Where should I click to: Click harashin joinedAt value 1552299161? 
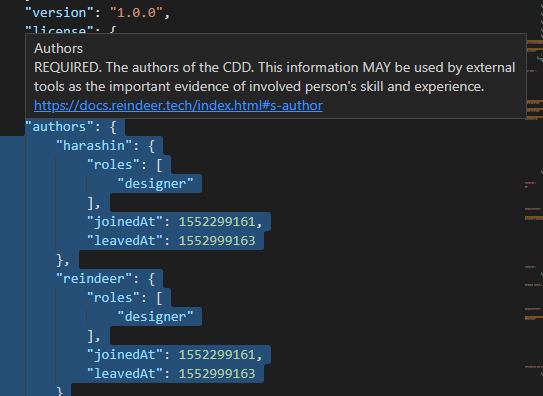[217, 222]
